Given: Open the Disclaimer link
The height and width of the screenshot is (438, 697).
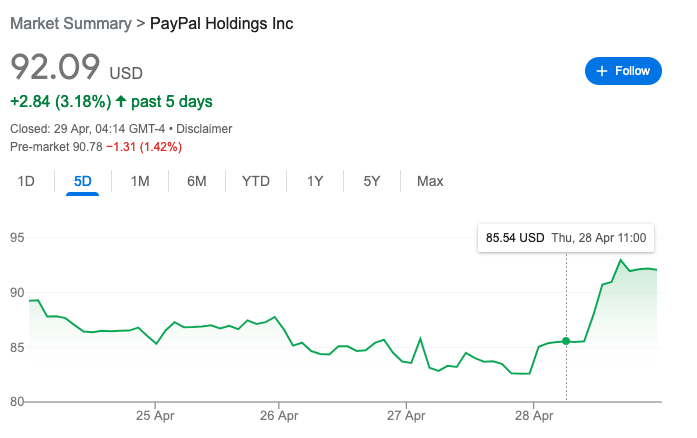Looking at the screenshot, I should coord(204,129).
